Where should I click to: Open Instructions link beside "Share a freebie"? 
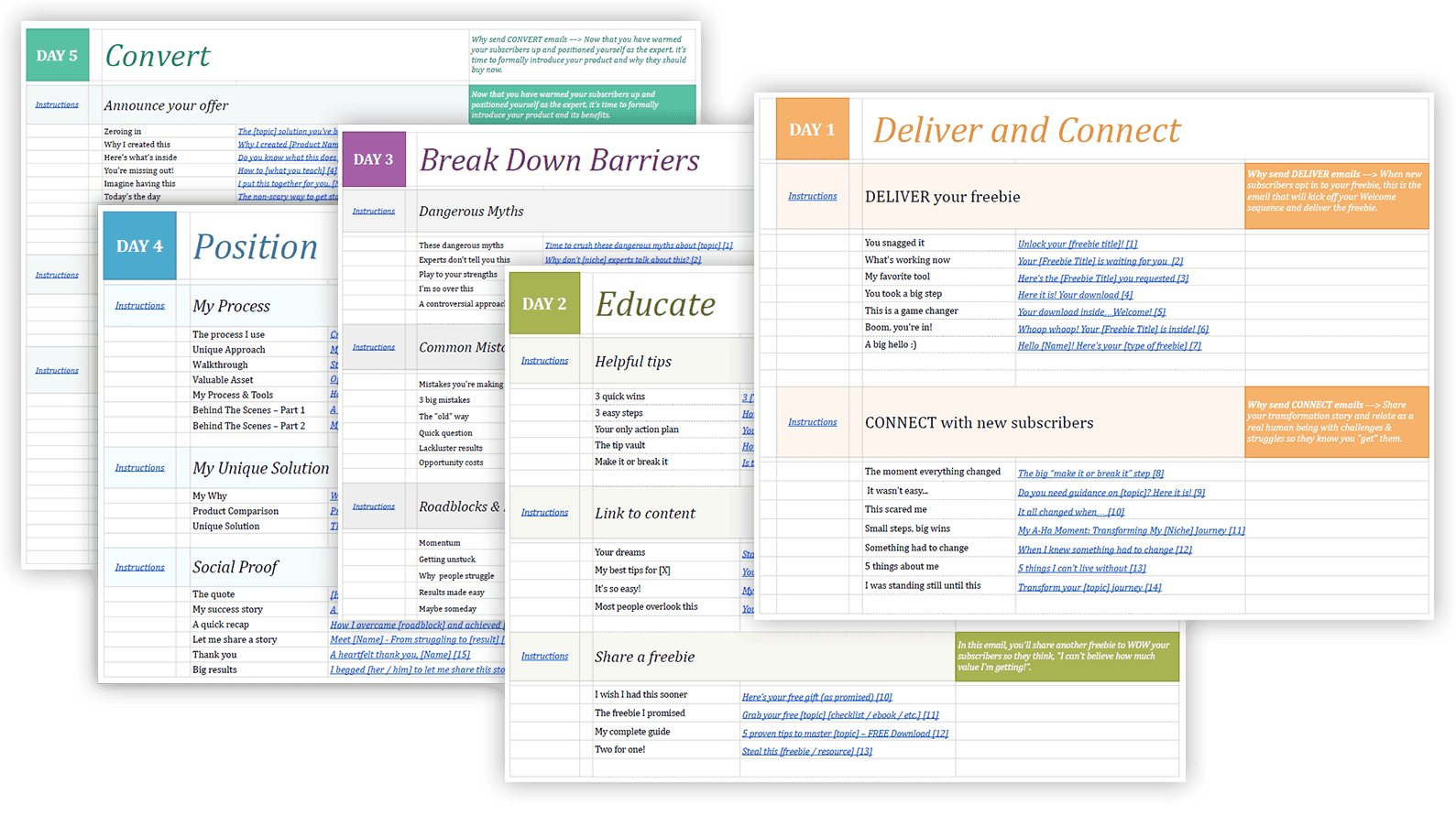click(544, 657)
